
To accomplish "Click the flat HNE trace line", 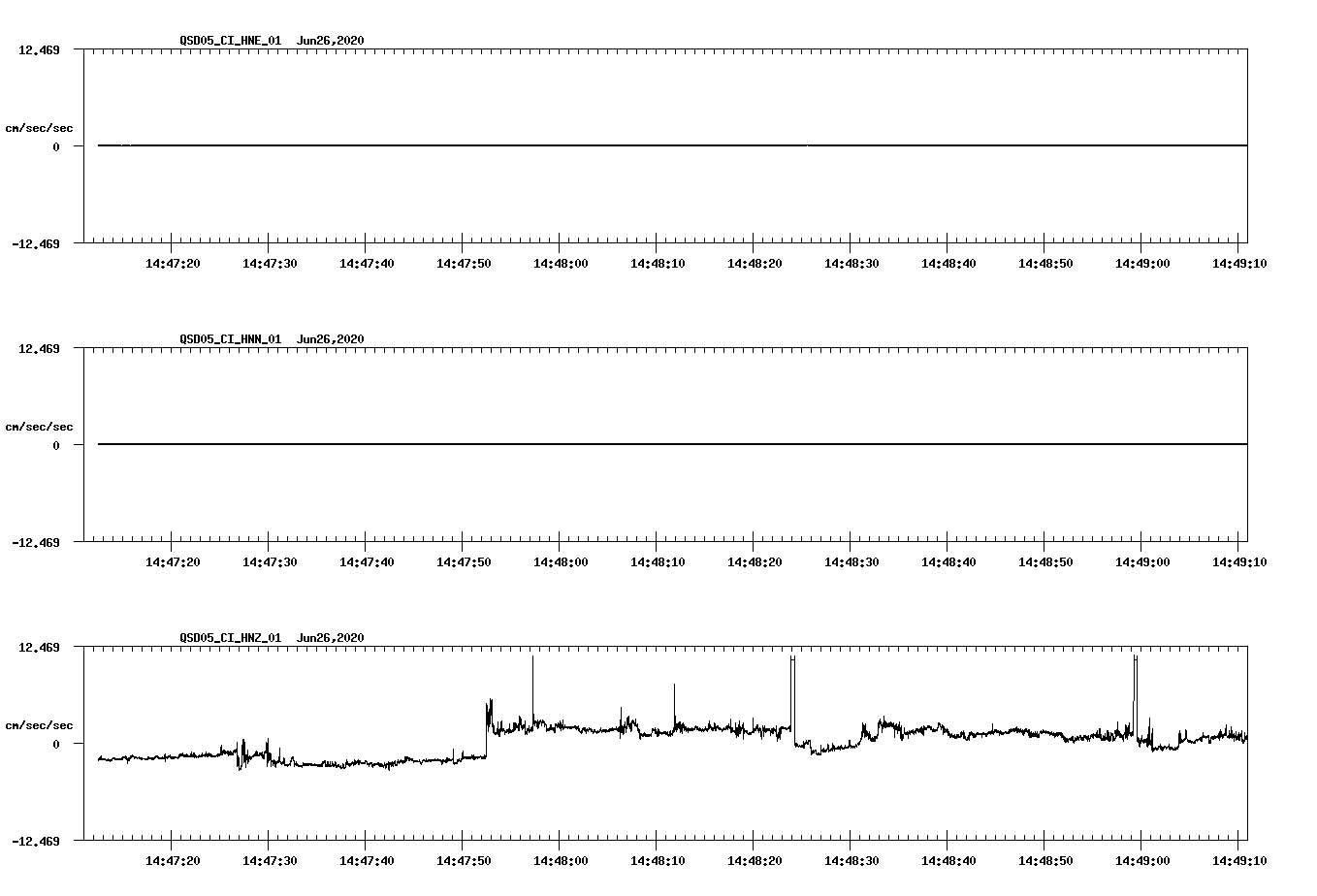I will point(672,145).
